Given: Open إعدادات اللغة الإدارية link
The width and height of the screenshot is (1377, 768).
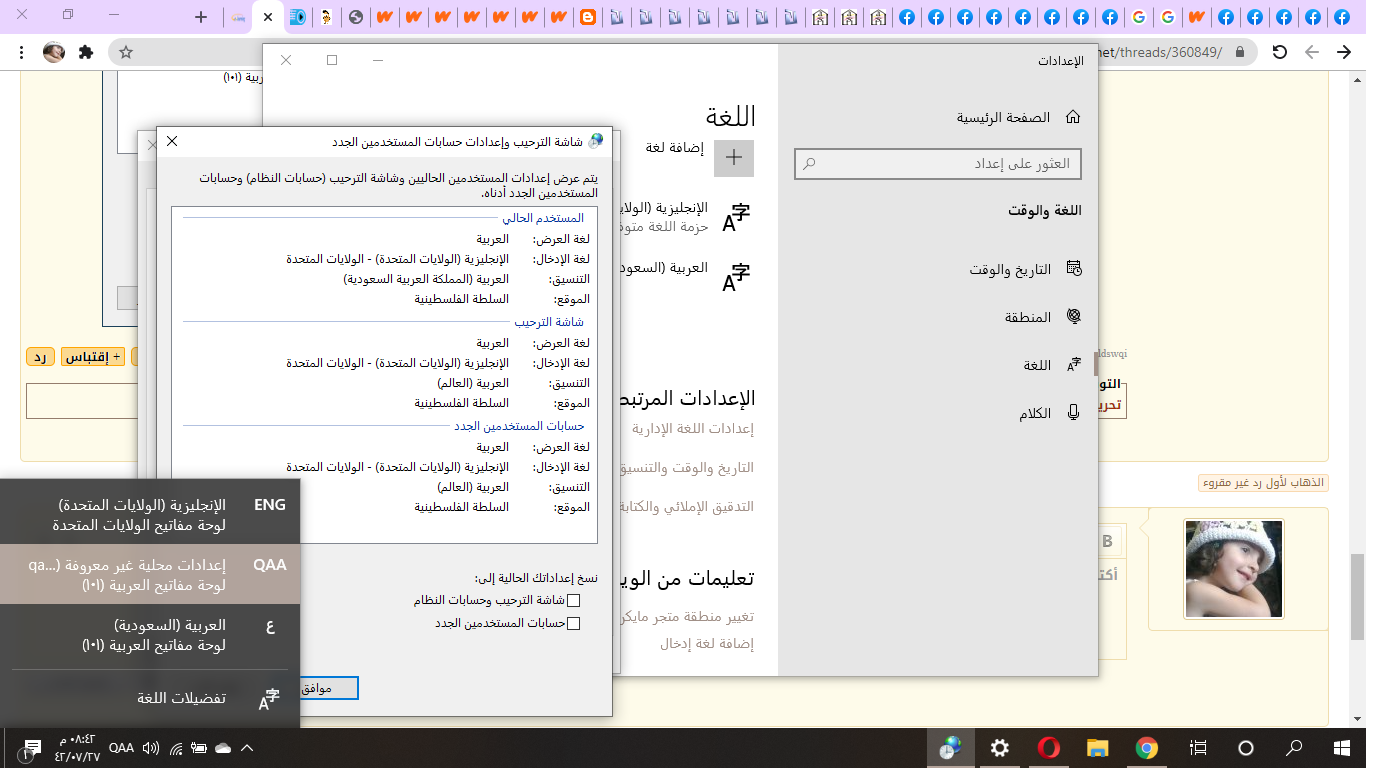Looking at the screenshot, I should coord(692,428).
